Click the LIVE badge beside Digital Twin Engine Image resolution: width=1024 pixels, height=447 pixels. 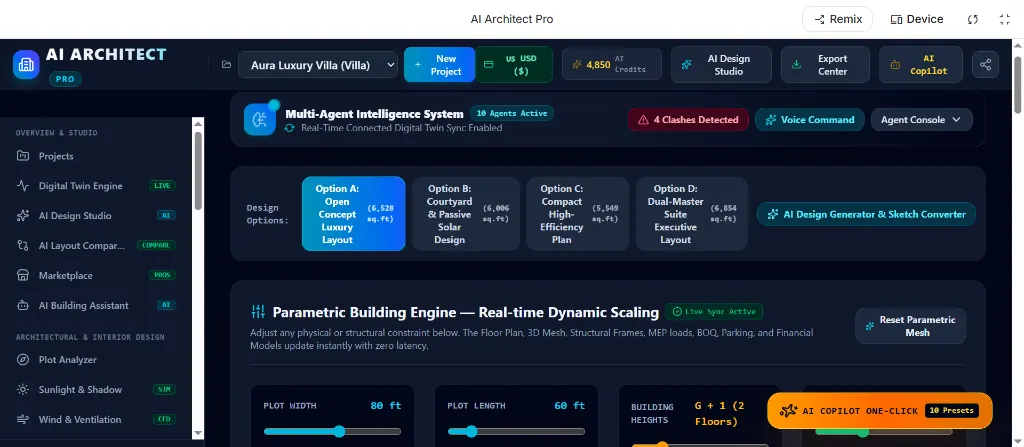[162, 186]
